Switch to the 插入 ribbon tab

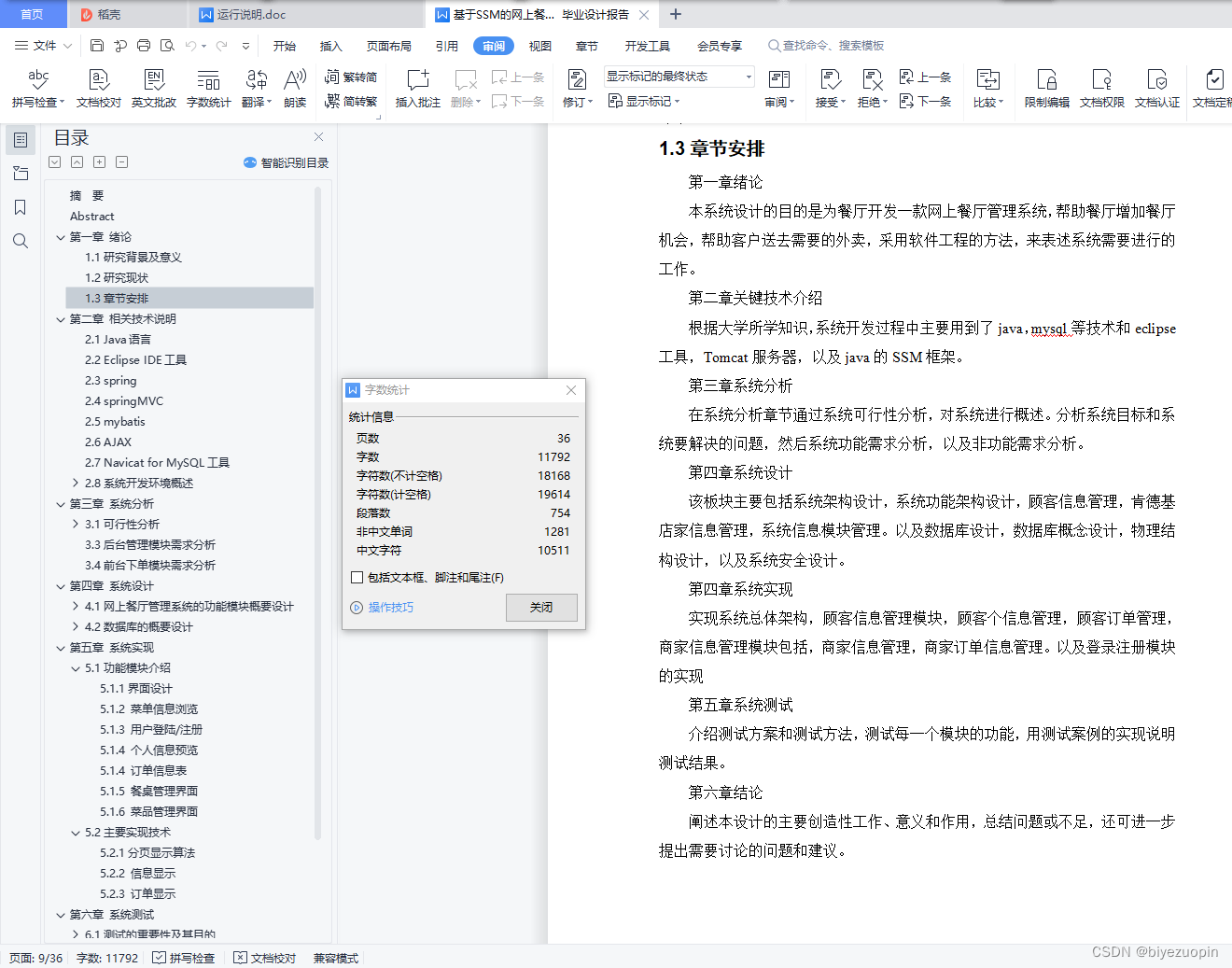coord(331,46)
